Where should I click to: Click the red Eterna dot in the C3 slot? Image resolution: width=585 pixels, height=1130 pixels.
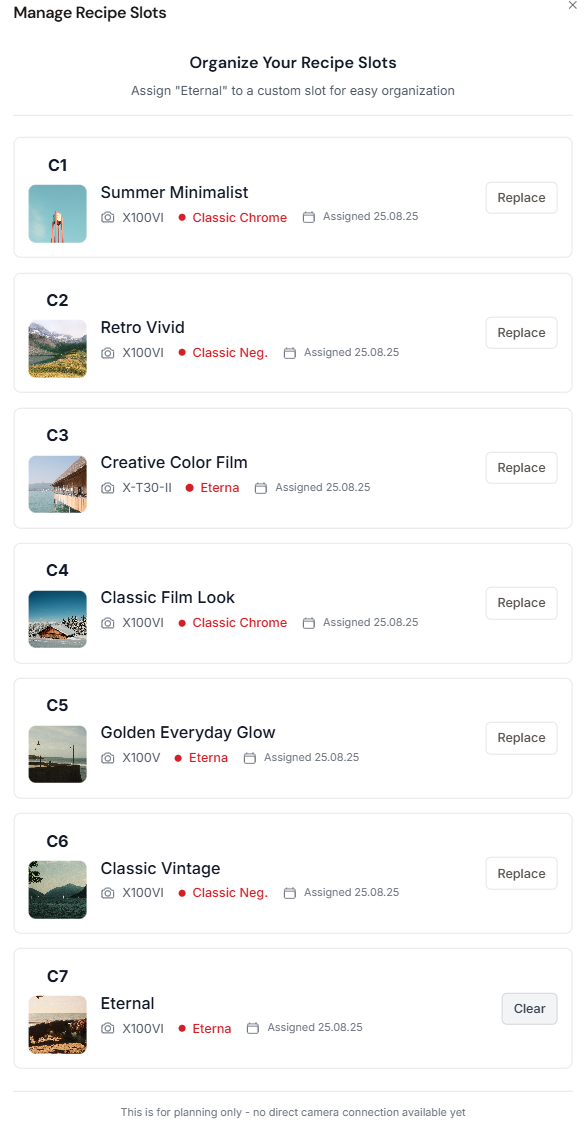189,488
